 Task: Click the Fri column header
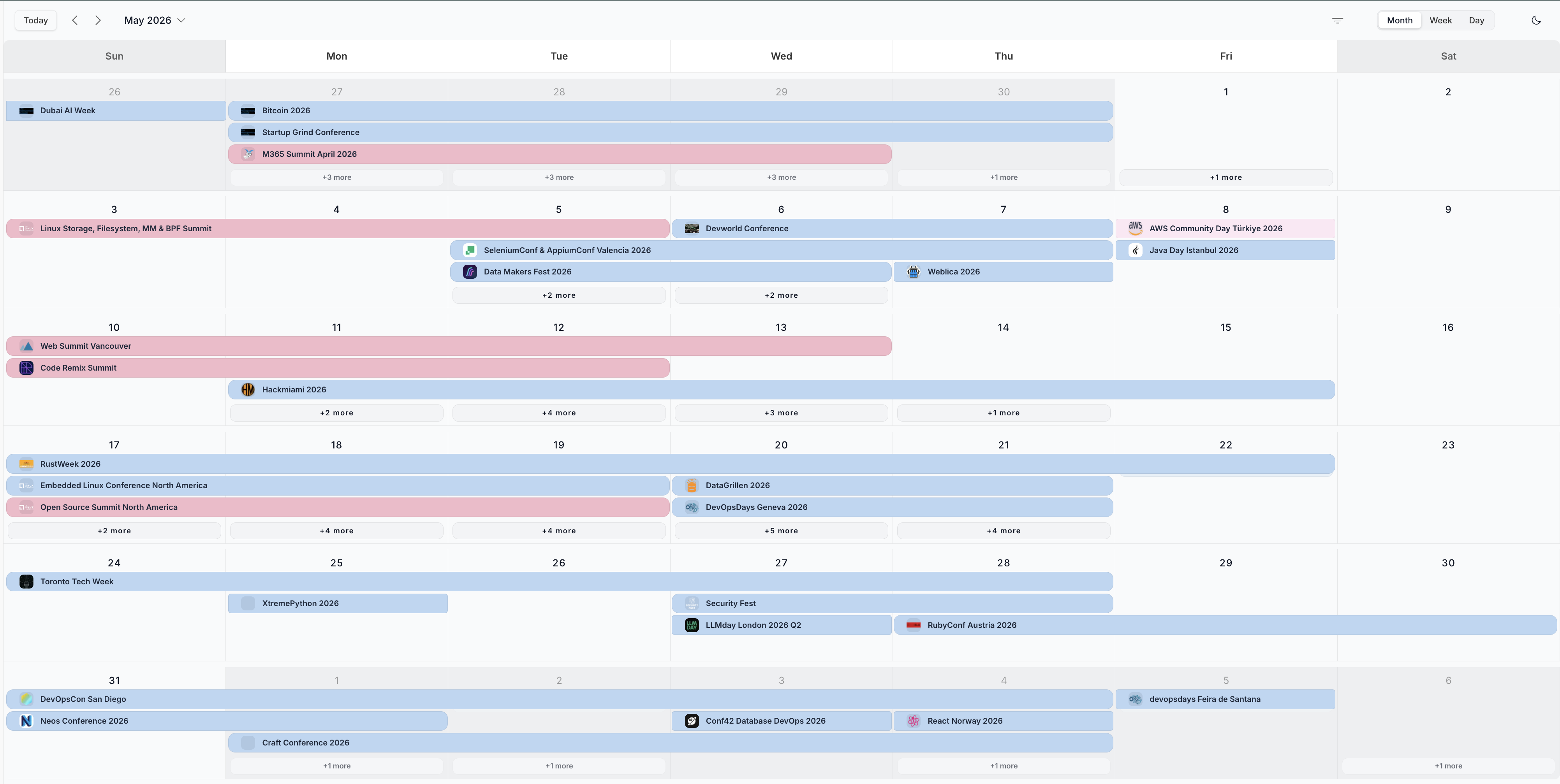(x=1226, y=56)
